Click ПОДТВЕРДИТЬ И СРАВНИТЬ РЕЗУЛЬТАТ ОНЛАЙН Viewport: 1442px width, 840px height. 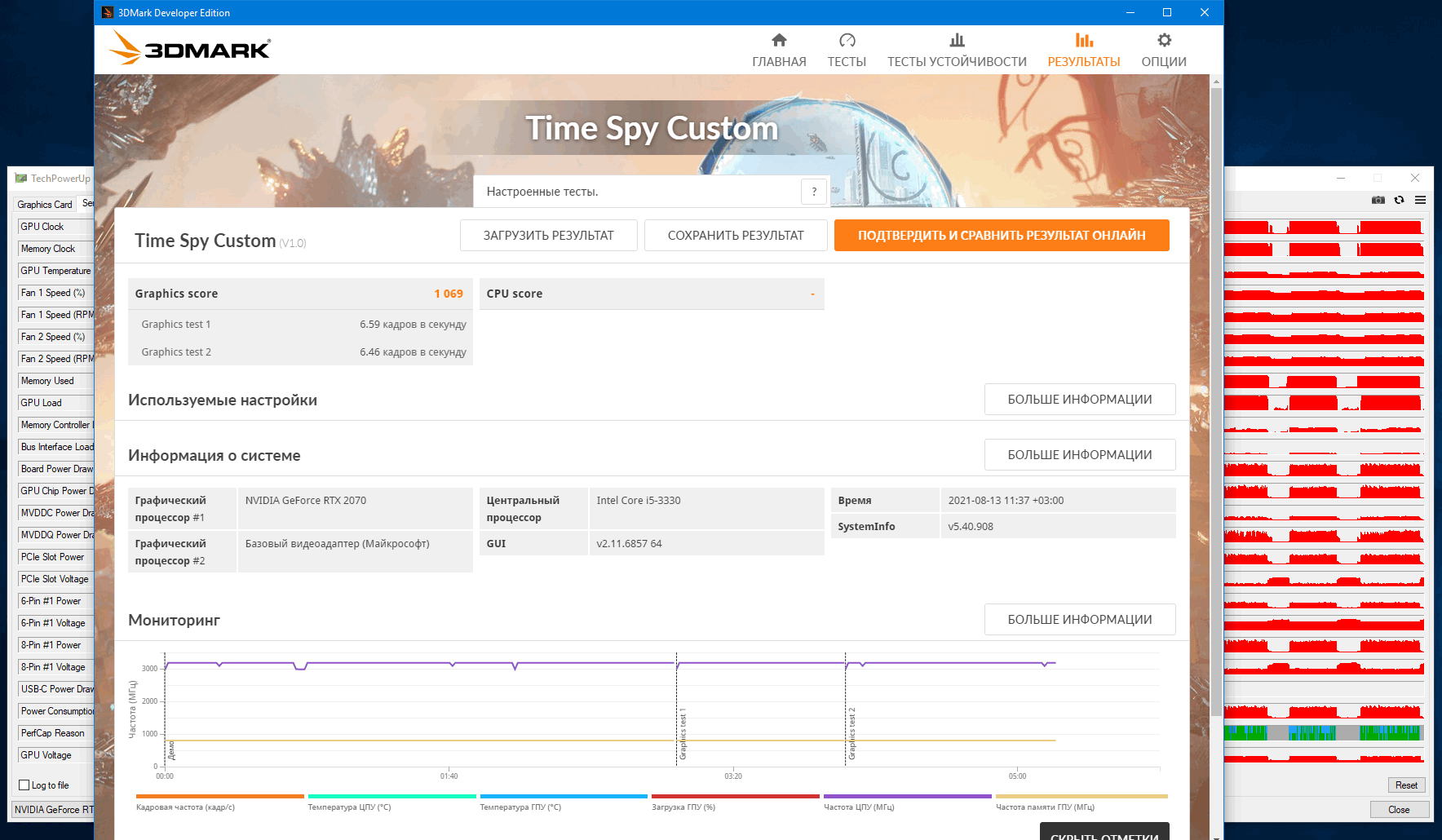pyautogui.click(x=1002, y=235)
